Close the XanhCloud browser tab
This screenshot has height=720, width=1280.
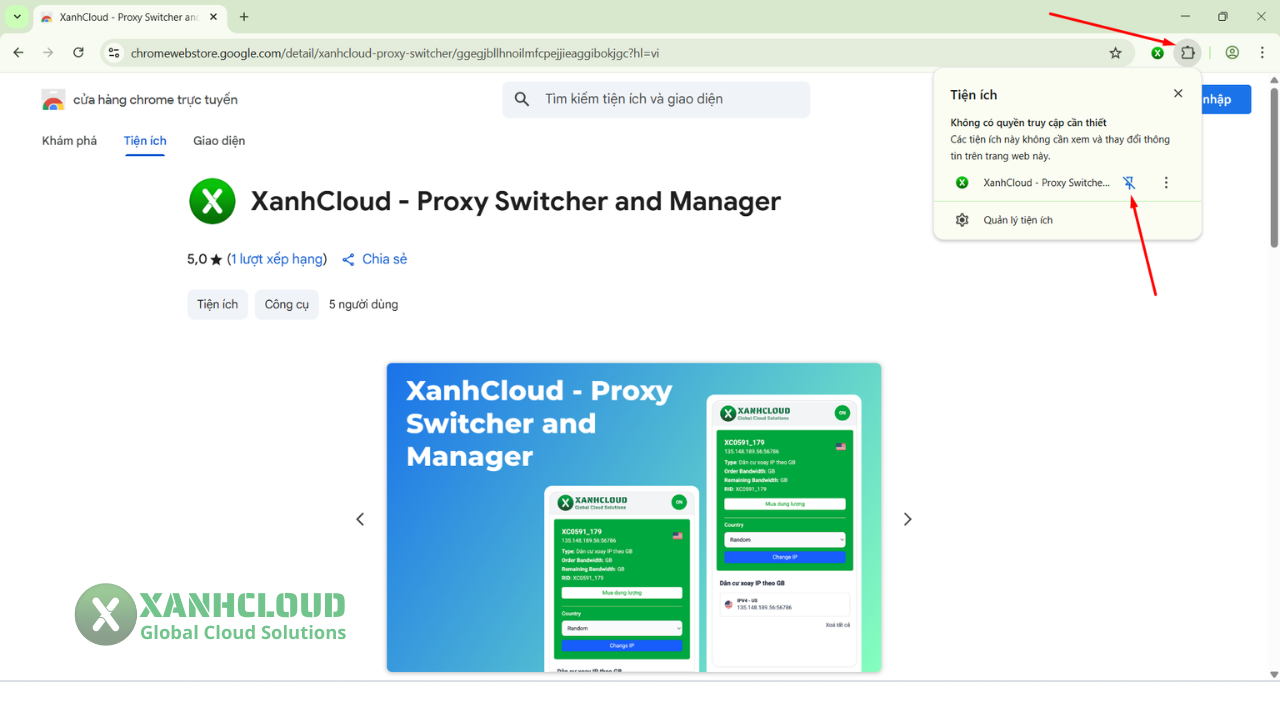coord(213,17)
